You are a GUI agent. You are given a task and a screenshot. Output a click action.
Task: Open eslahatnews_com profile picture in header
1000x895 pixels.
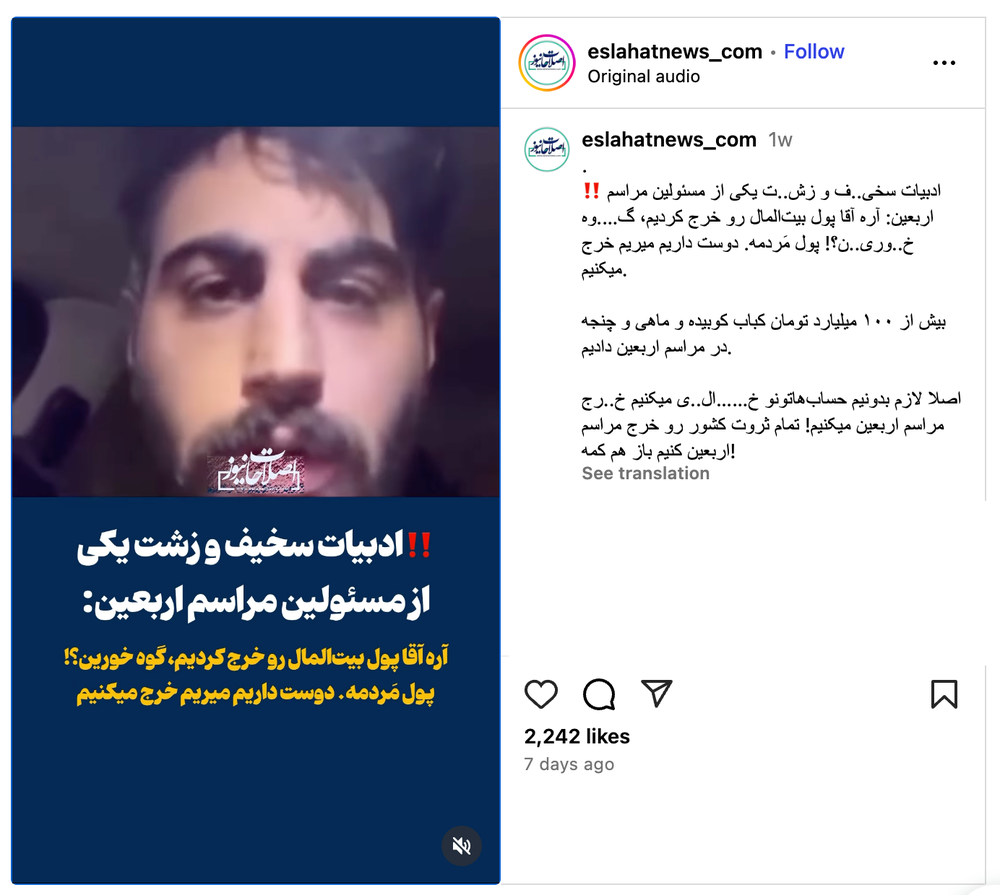[547, 63]
